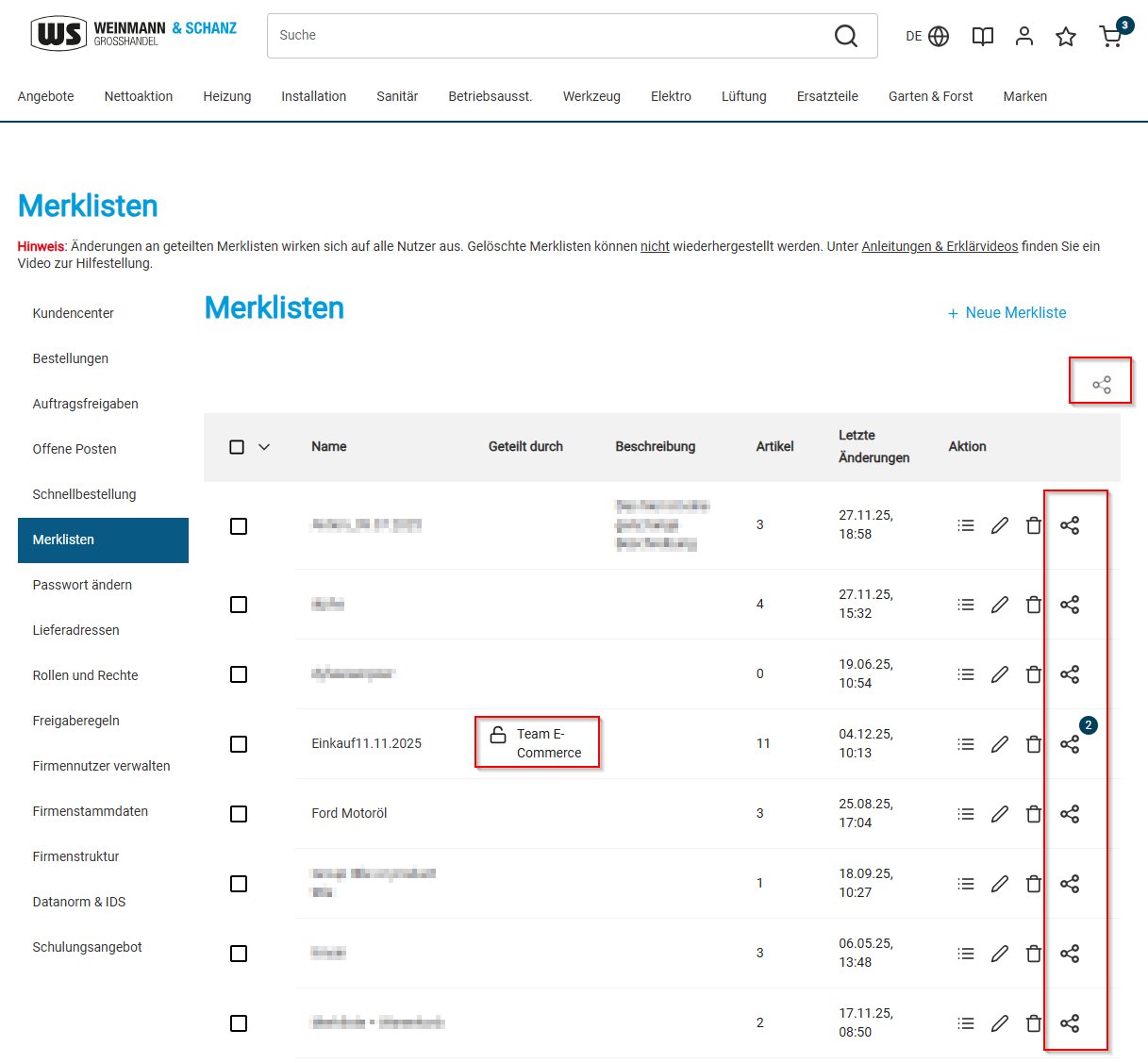Delete the Einkauf11.11.2025 list via trash icon
1148x1063 pixels.
click(x=1034, y=744)
